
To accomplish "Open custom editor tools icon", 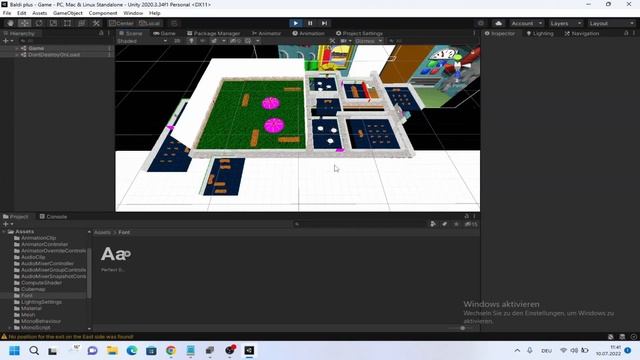I will (96, 23).
